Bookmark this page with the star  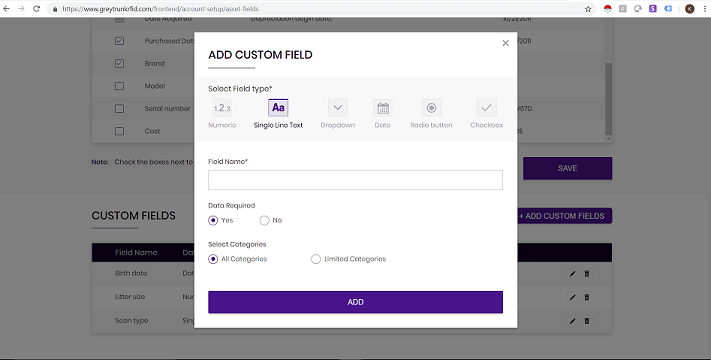[x=588, y=9]
